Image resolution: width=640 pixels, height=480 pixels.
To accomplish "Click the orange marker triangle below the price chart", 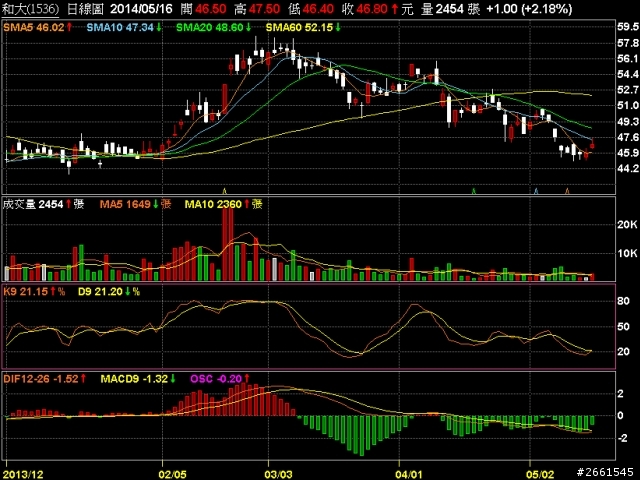I will (567, 191).
